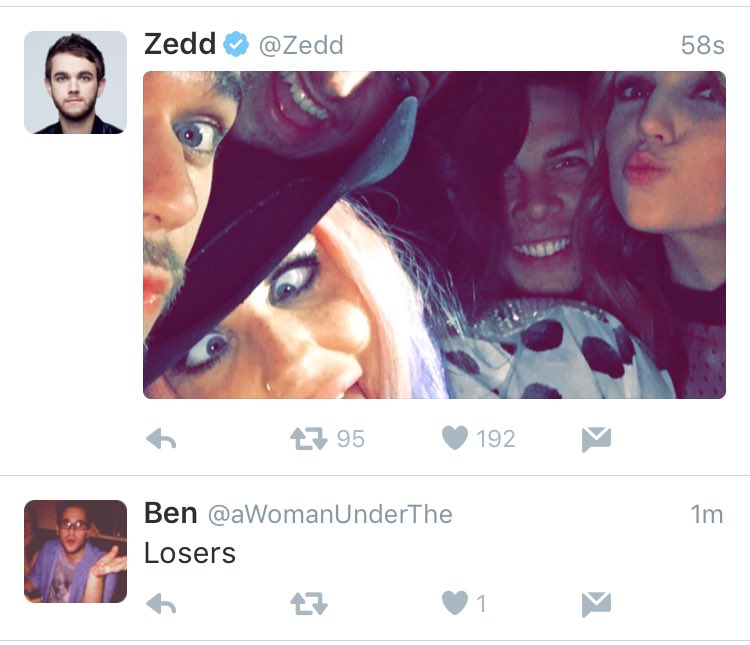This screenshot has width=750, height=645.
Task: Retweet Ben's Losers tweet
Action: [309, 603]
